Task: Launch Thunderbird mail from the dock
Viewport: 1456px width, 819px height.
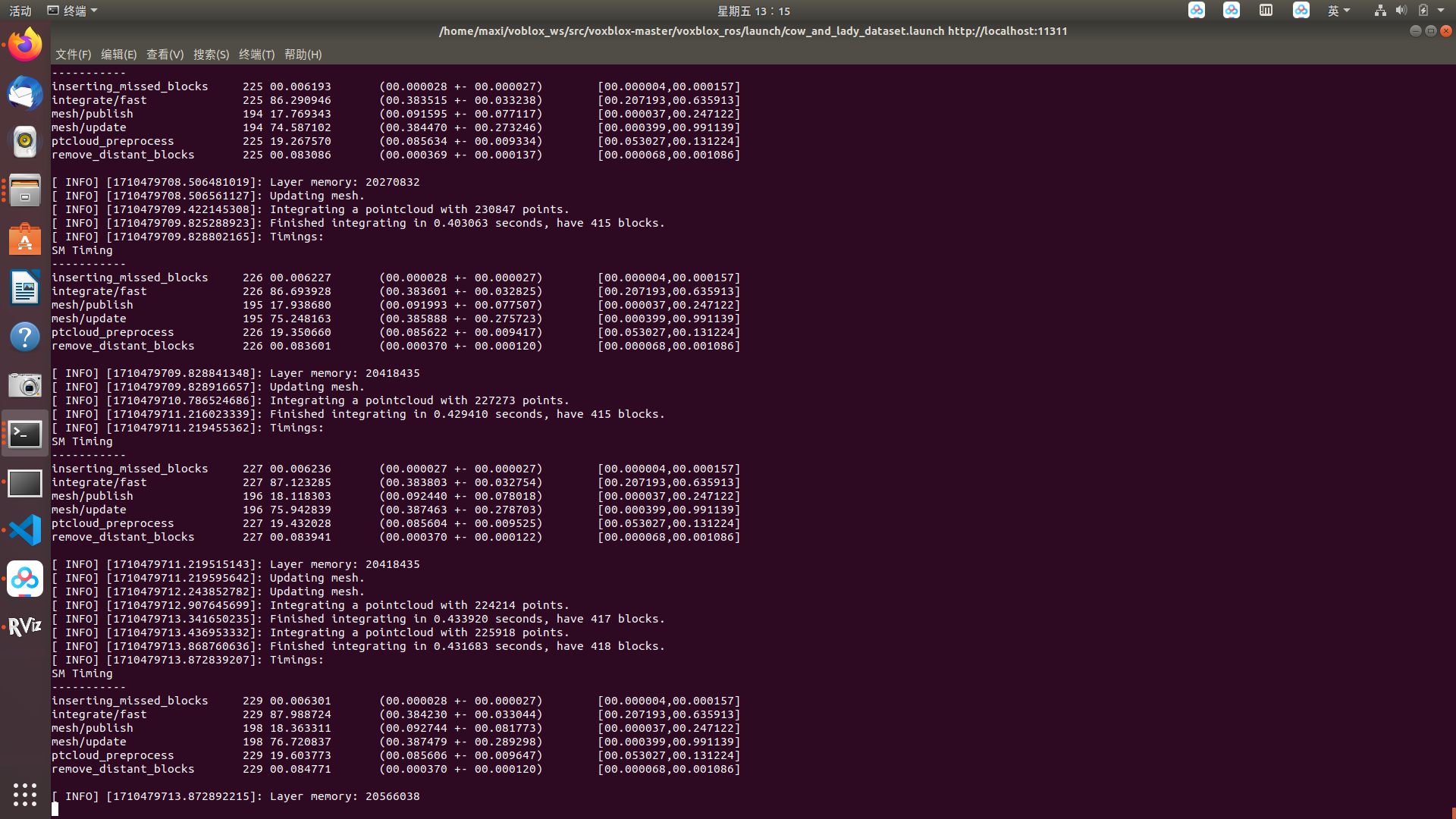Action: (x=25, y=93)
